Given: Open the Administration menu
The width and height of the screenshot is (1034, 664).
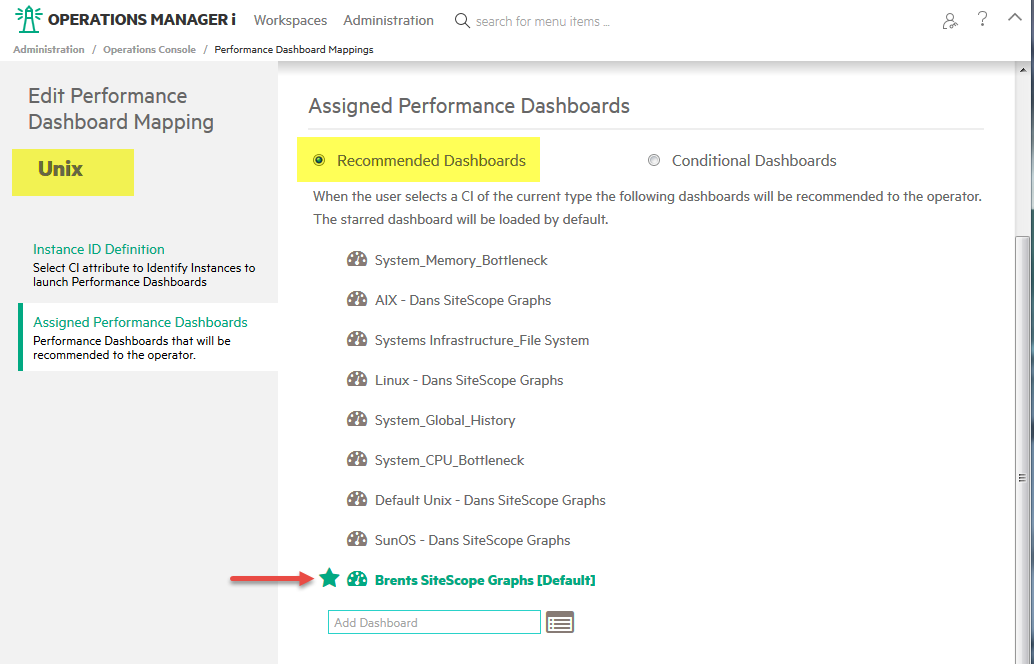Looking at the screenshot, I should tap(388, 20).
